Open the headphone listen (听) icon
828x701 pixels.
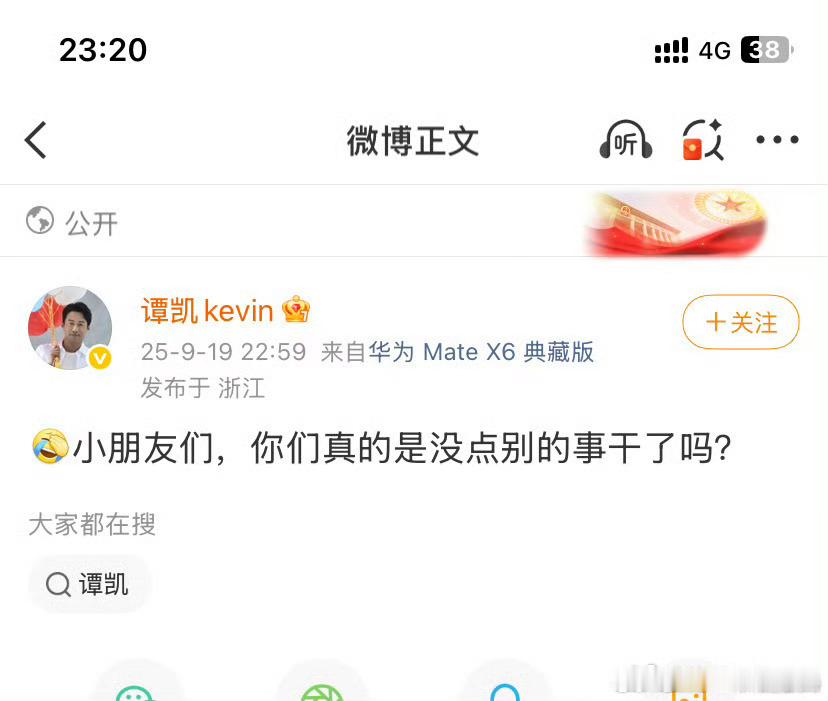coord(626,140)
